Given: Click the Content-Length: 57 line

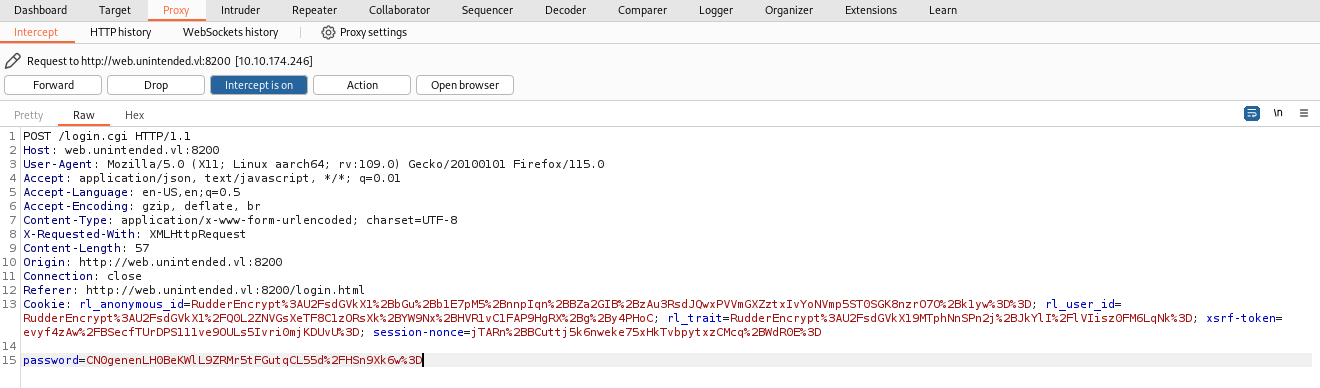Looking at the screenshot, I should [87, 248].
